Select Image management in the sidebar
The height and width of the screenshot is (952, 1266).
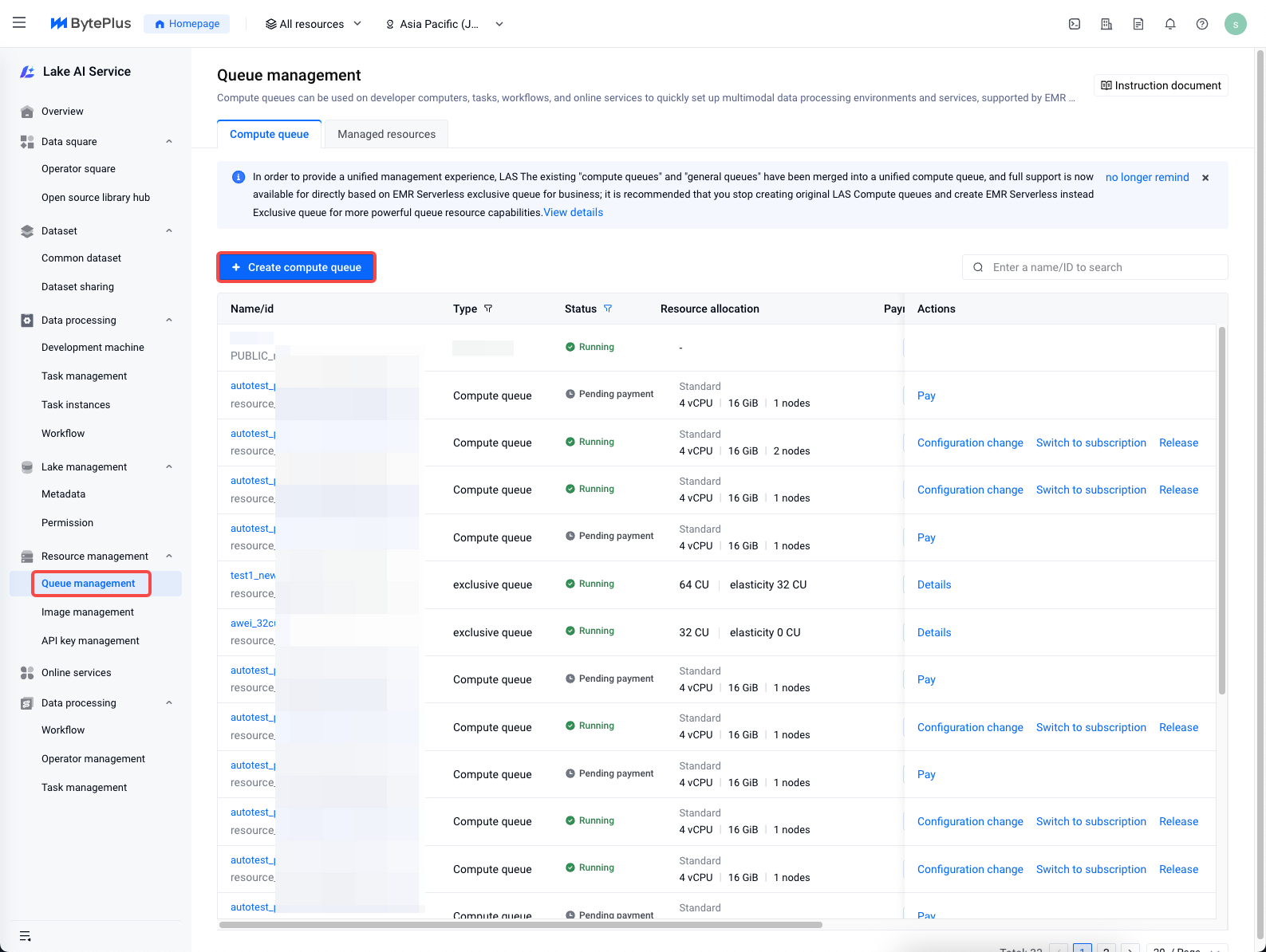[88, 612]
